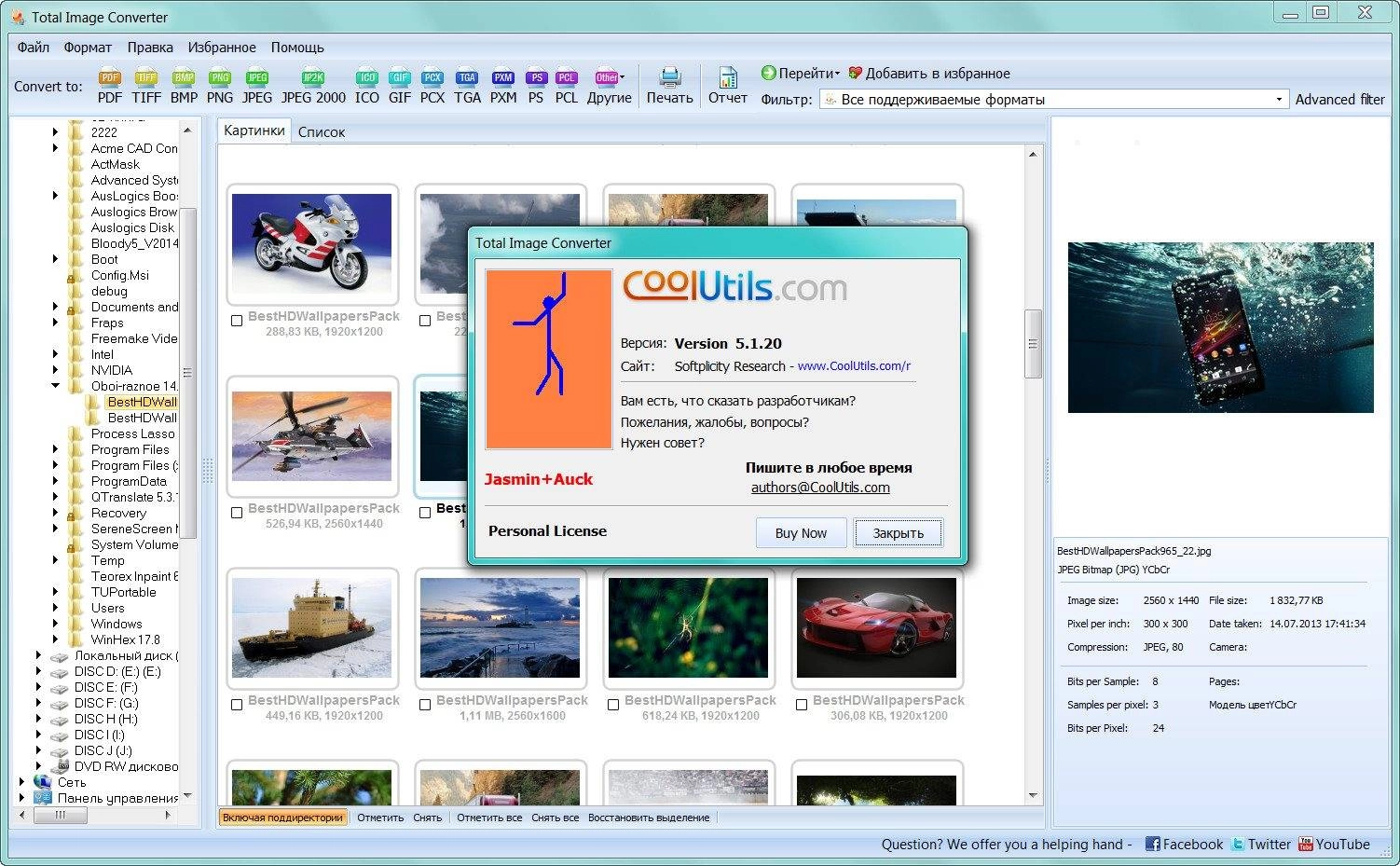The width and height of the screenshot is (1400, 866).
Task: Check the icebreaker ship image checkbox
Action: pos(237,705)
